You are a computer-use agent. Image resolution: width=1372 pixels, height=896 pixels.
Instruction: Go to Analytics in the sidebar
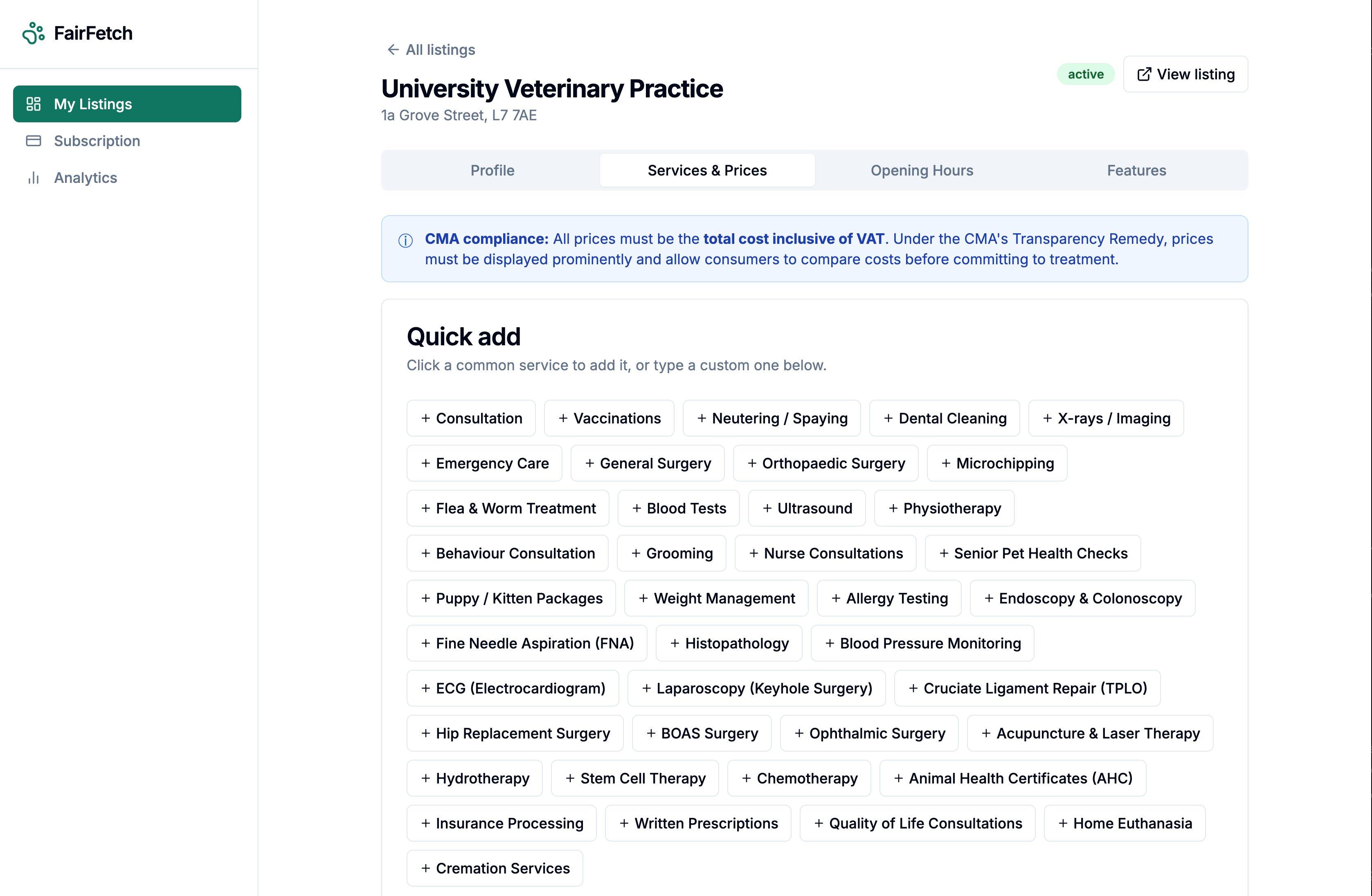85,178
